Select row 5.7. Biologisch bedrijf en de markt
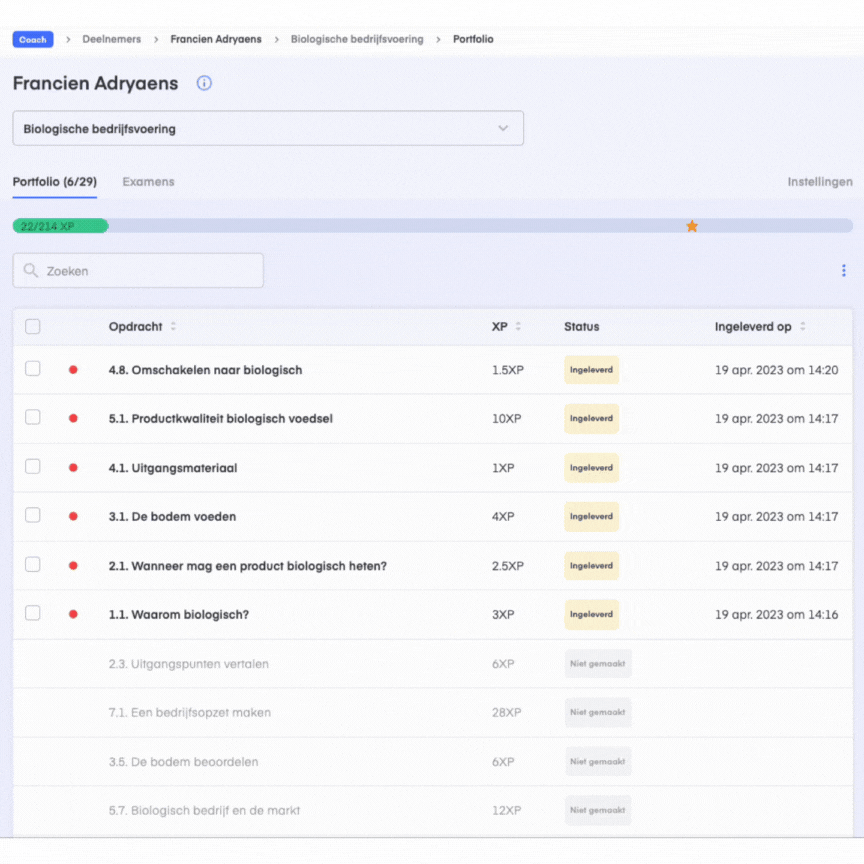The width and height of the screenshot is (864, 864). tap(433, 810)
